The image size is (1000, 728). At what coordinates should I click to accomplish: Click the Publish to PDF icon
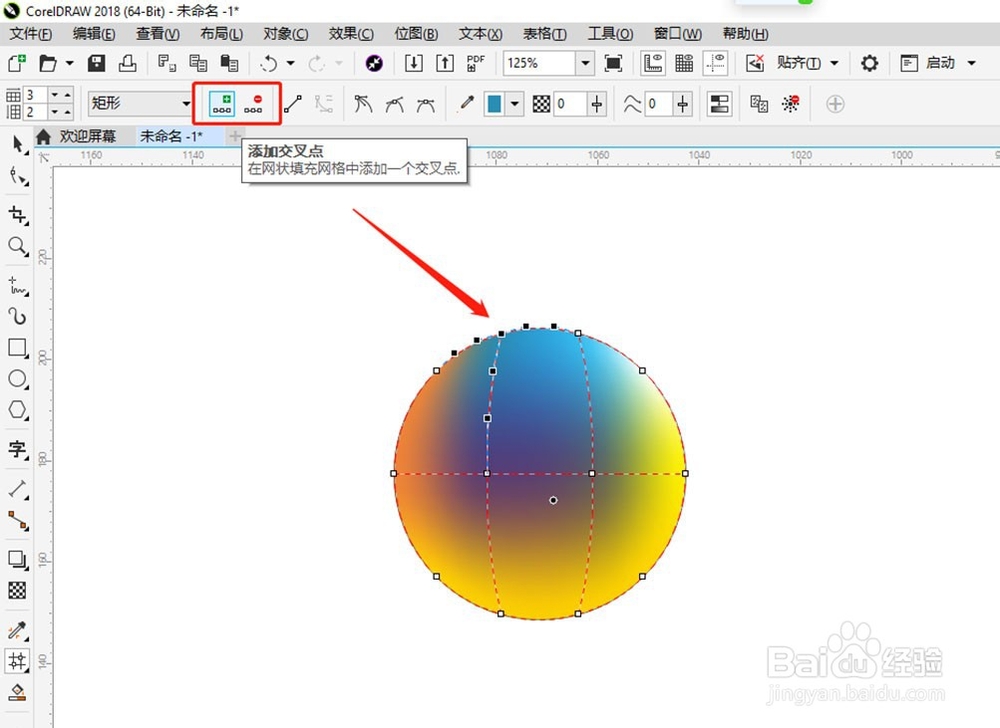476,62
